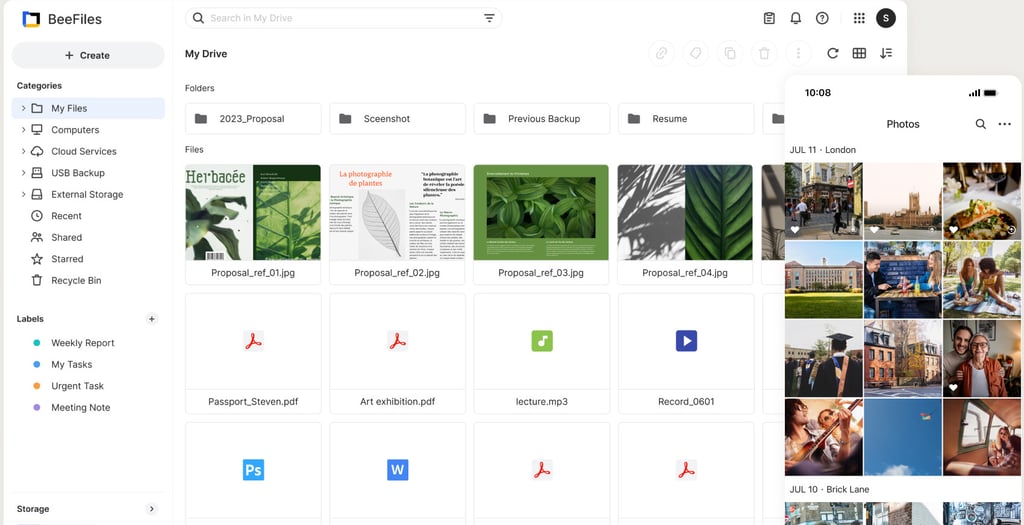
Task: Expand the My Files tree node
Action: pos(24,108)
